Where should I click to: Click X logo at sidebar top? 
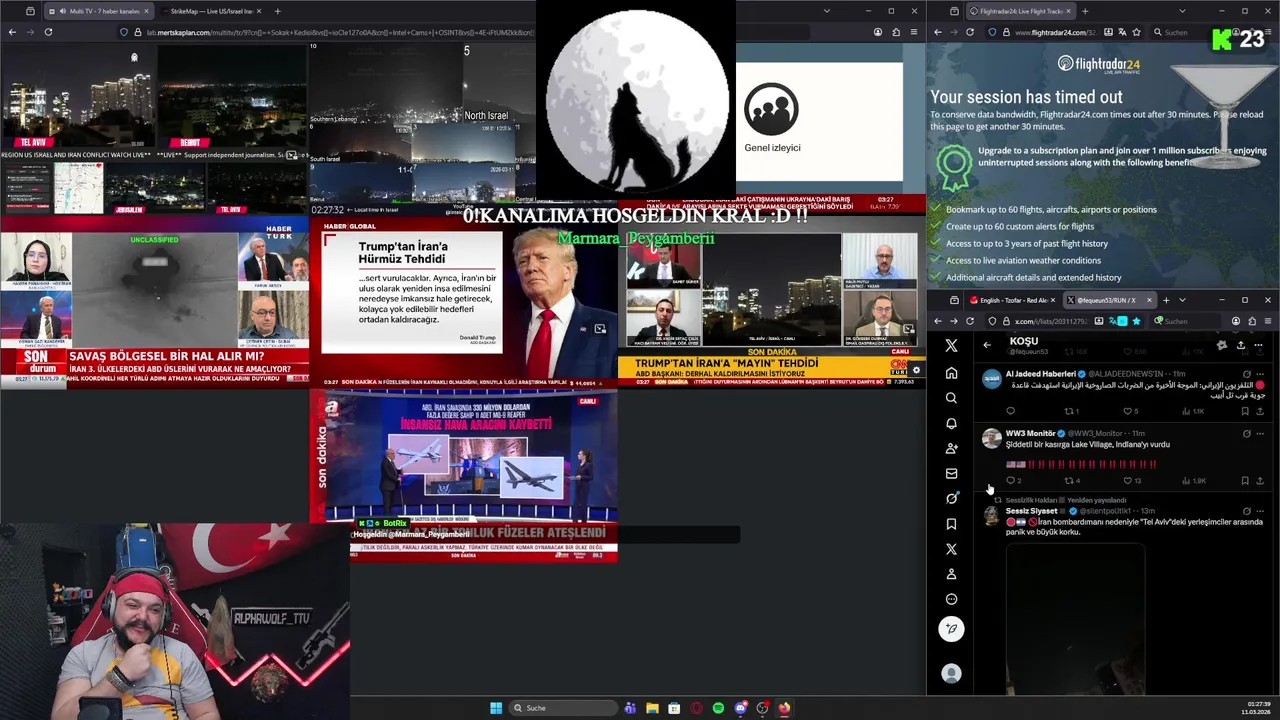951,345
